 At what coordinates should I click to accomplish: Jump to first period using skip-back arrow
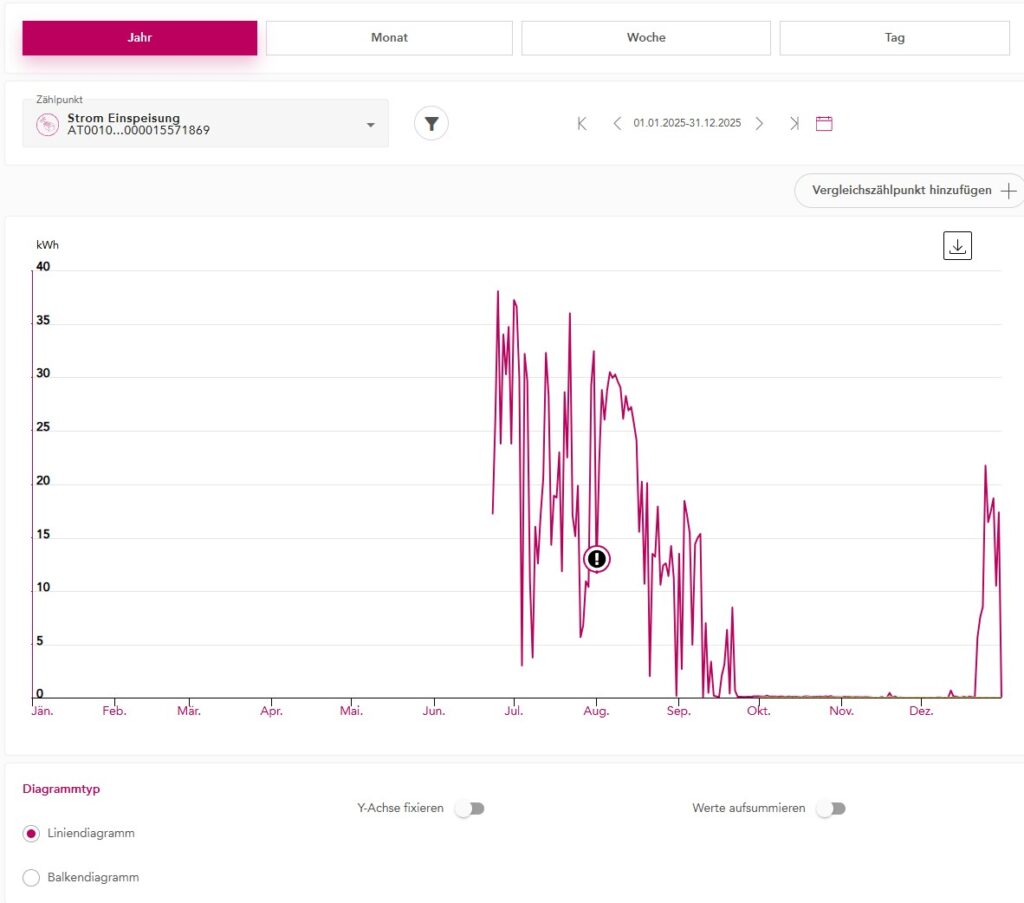[582, 124]
